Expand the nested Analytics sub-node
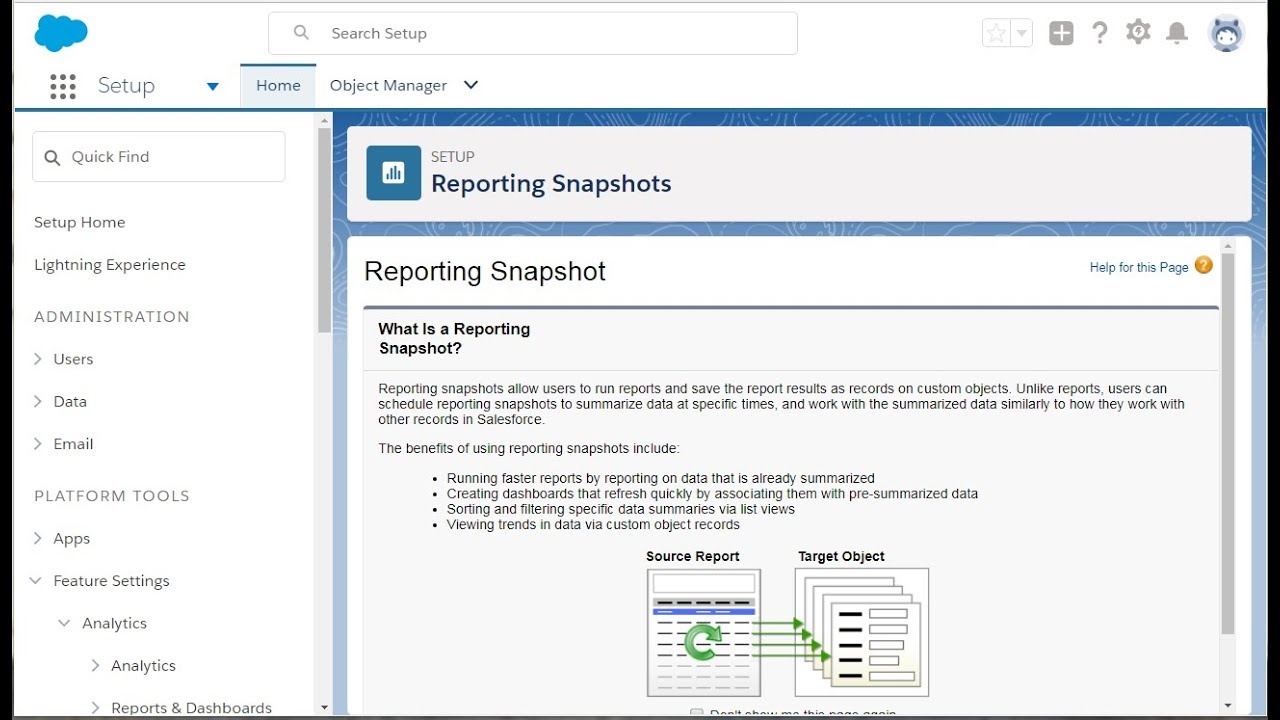The image size is (1280, 720). (95, 666)
